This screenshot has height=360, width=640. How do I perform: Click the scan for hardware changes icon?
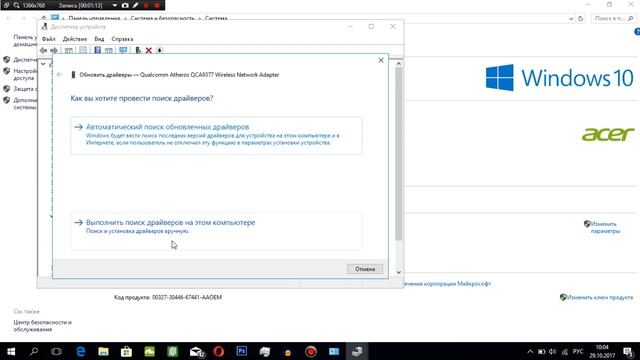(160, 50)
